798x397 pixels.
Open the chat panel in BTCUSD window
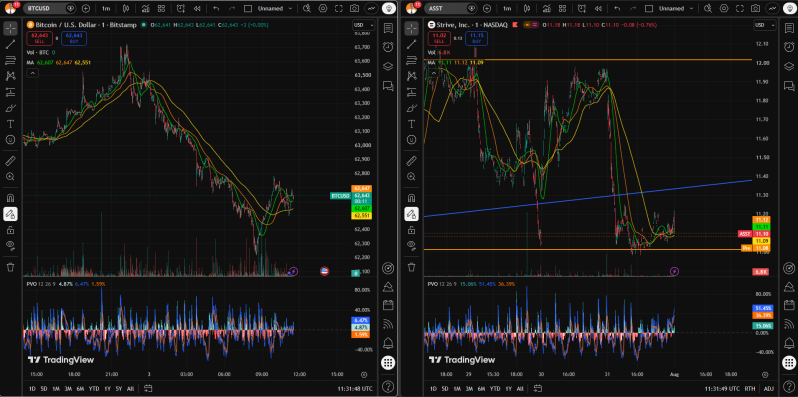[x=388, y=85]
